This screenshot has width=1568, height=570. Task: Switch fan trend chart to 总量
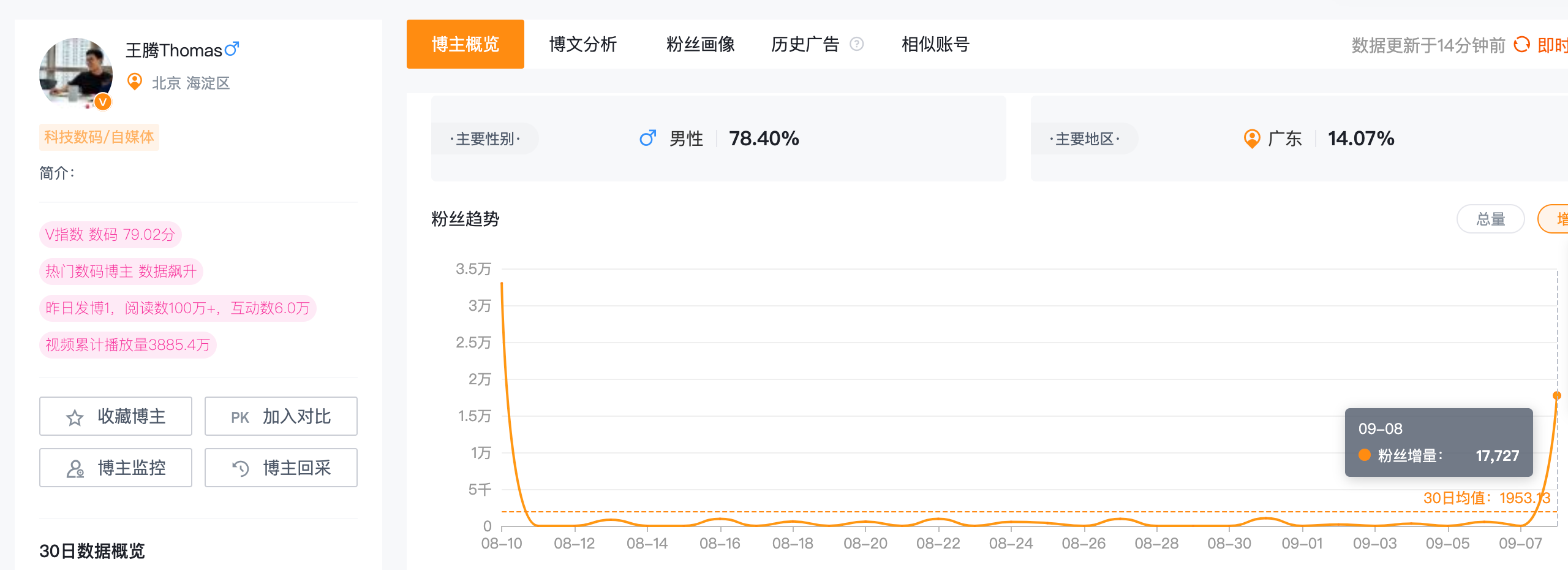(1490, 219)
